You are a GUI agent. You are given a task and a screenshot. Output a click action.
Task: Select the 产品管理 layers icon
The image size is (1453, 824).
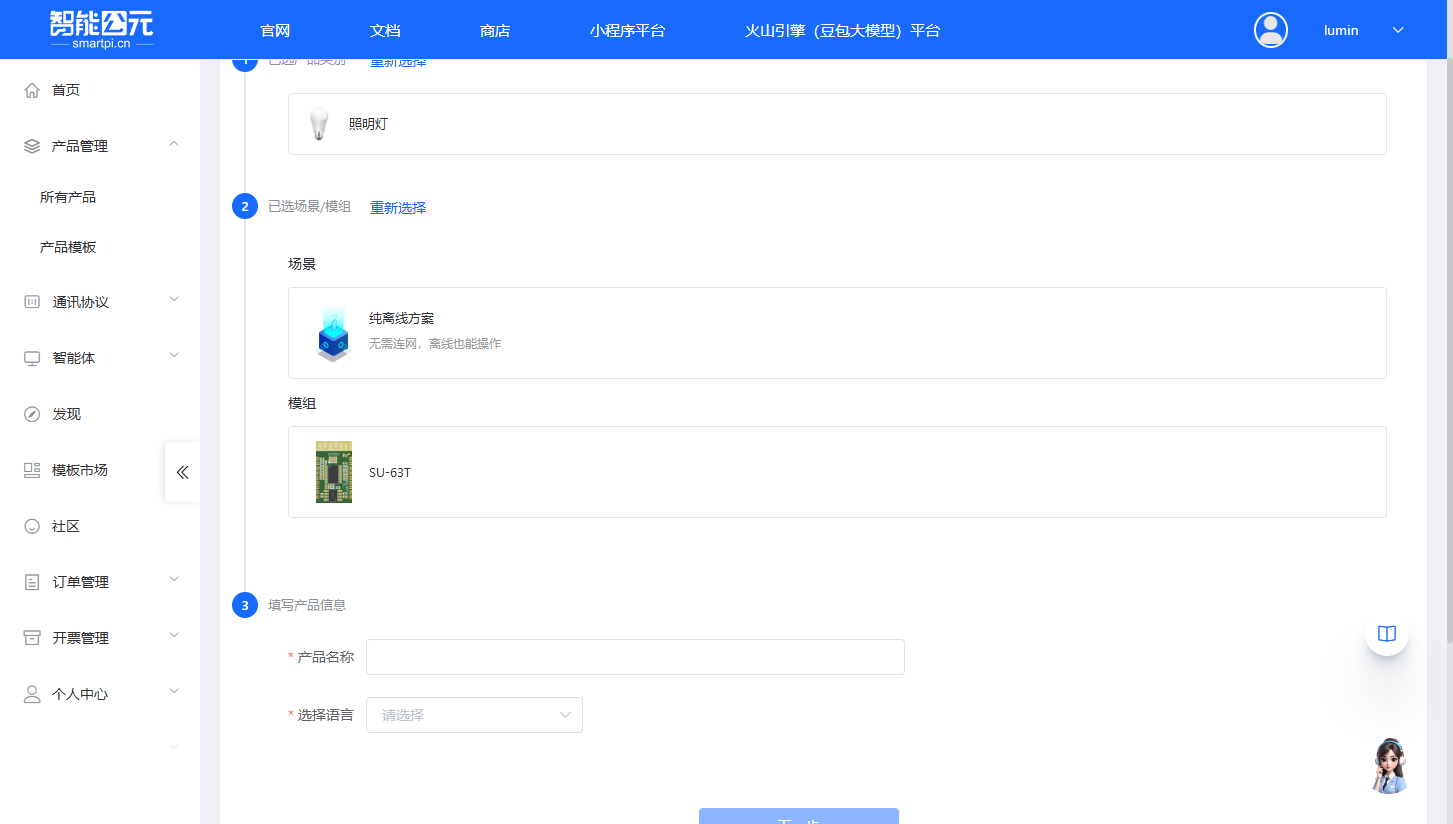coord(31,145)
